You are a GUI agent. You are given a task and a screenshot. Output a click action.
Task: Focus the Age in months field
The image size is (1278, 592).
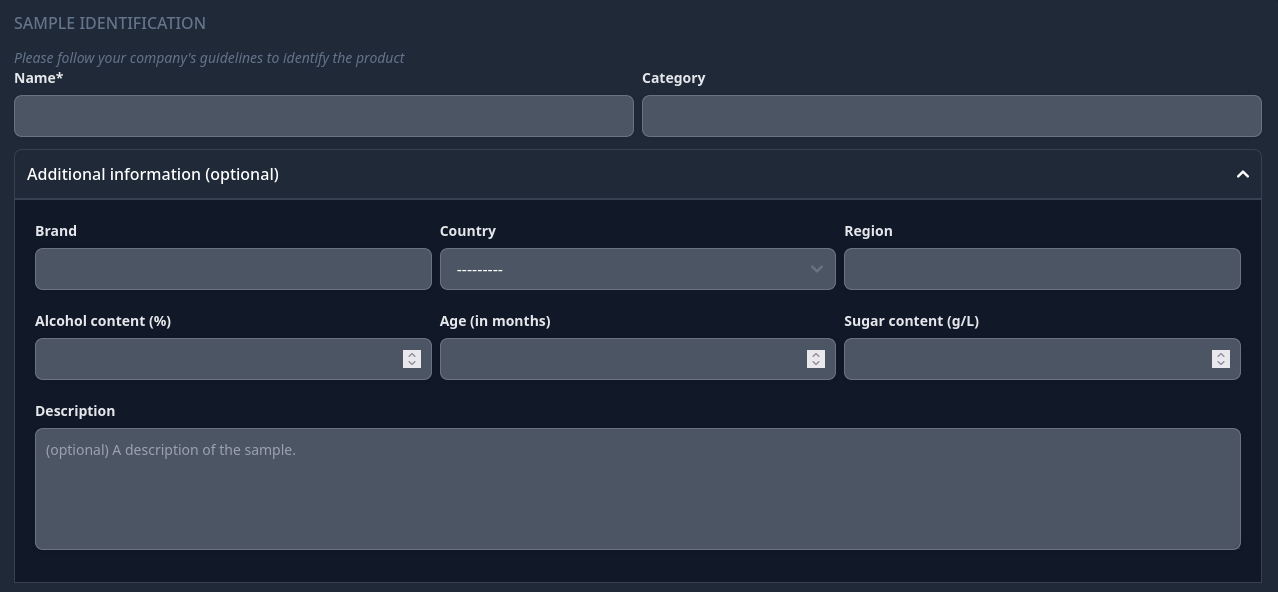[x=637, y=359]
